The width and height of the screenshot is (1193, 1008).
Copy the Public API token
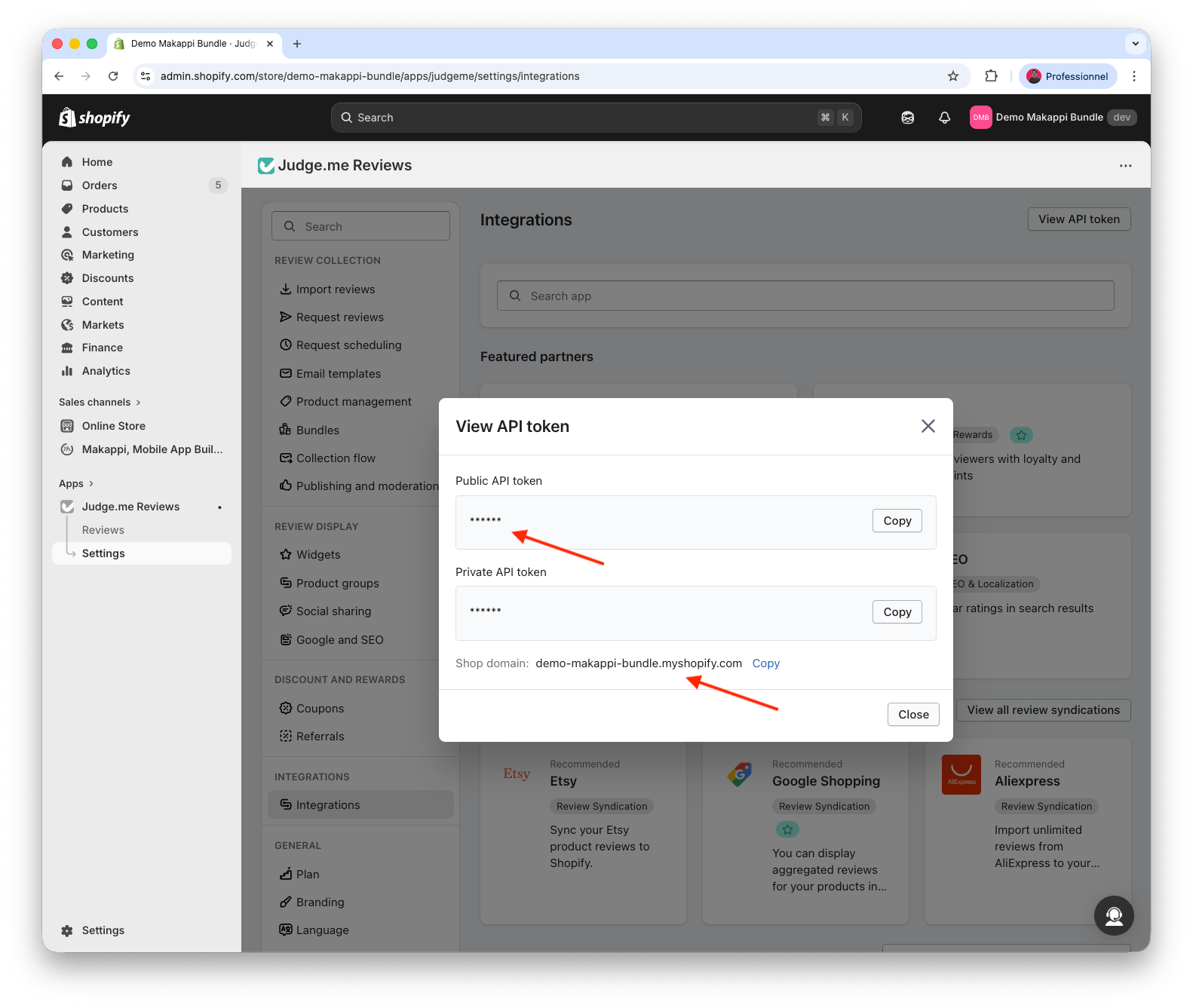(x=897, y=521)
